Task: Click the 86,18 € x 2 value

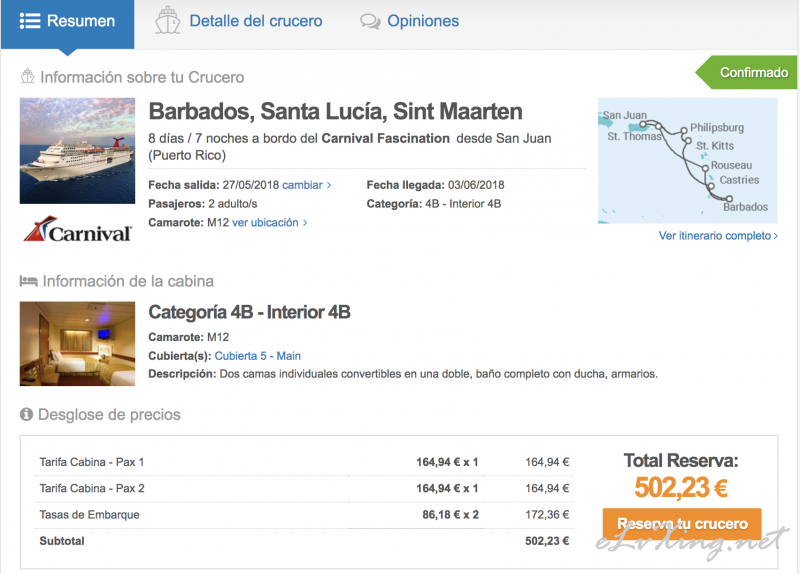Action: [450, 515]
